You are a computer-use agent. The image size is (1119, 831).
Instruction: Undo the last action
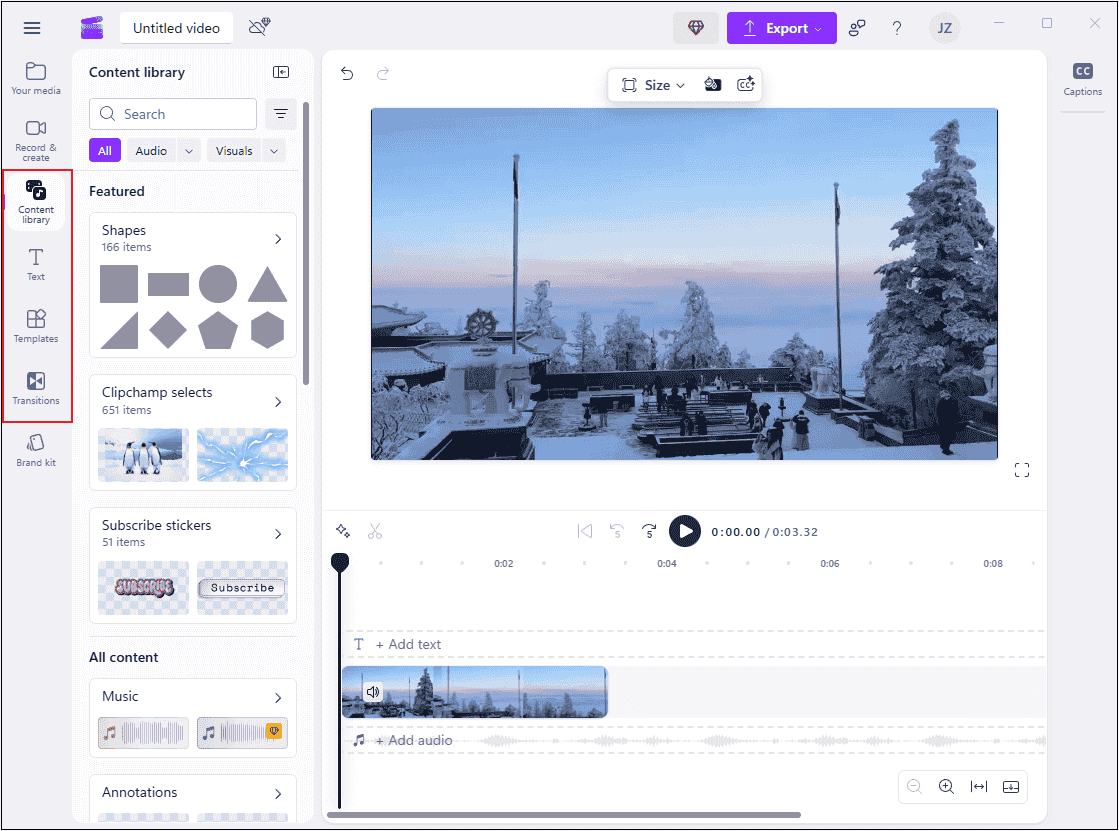347,74
